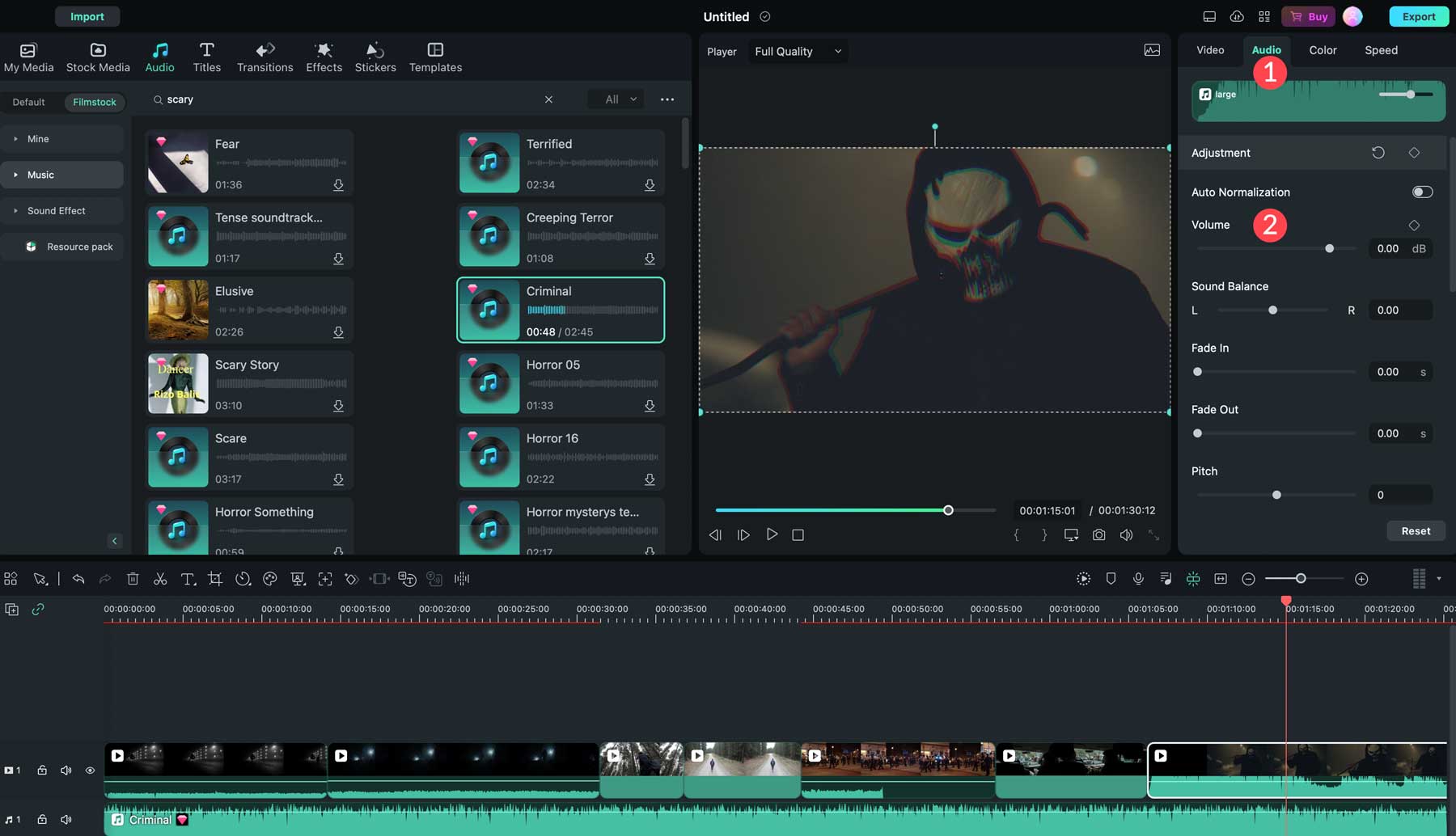Select the Split scissors tool in timeline toolbar
Image resolution: width=1456 pixels, height=836 pixels.
pyautogui.click(x=161, y=579)
